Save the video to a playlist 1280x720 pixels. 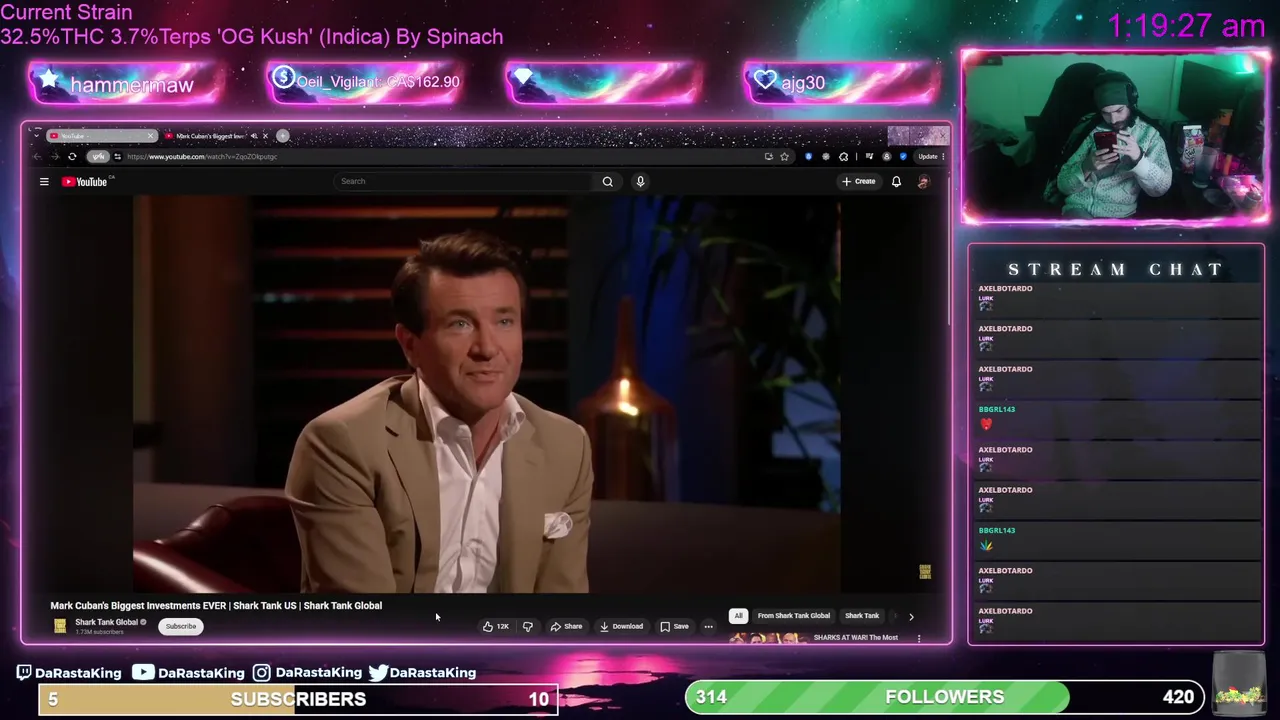(x=675, y=627)
